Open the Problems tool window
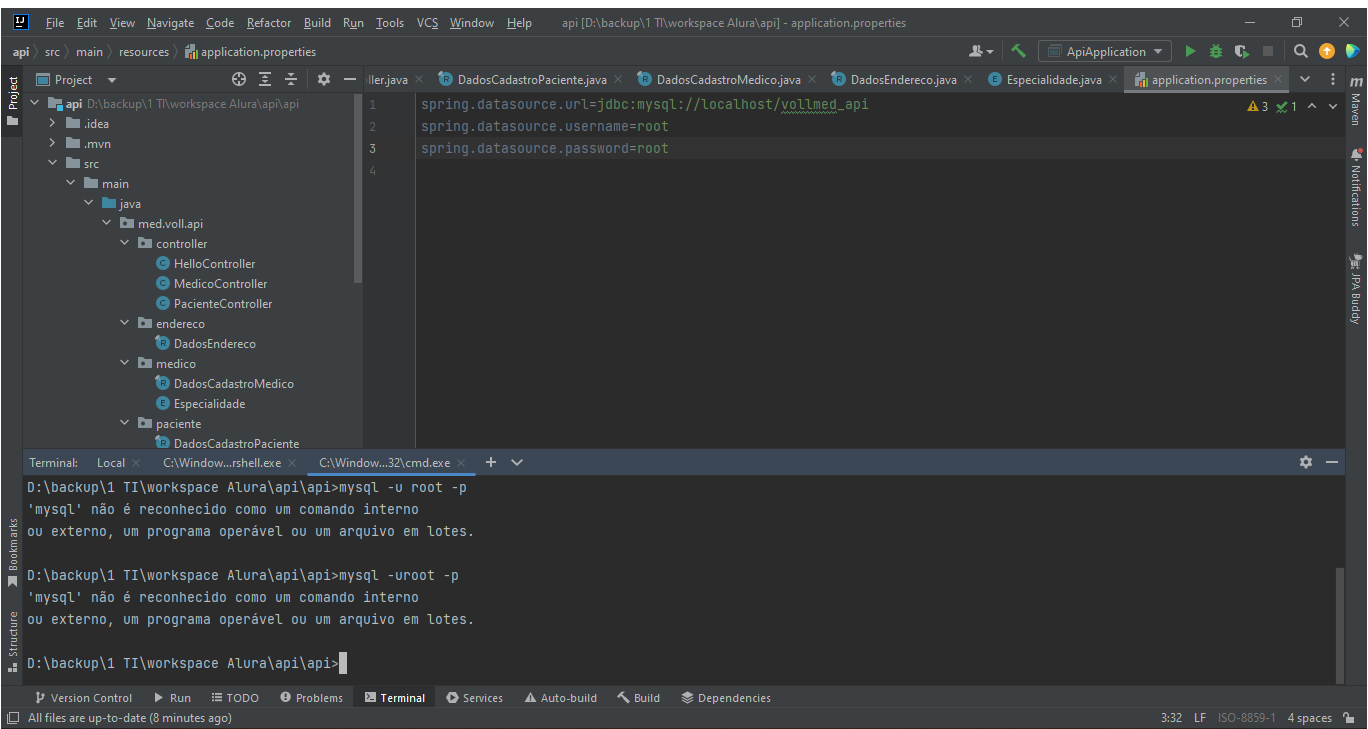The width and height of the screenshot is (1368, 729). (x=311, y=697)
